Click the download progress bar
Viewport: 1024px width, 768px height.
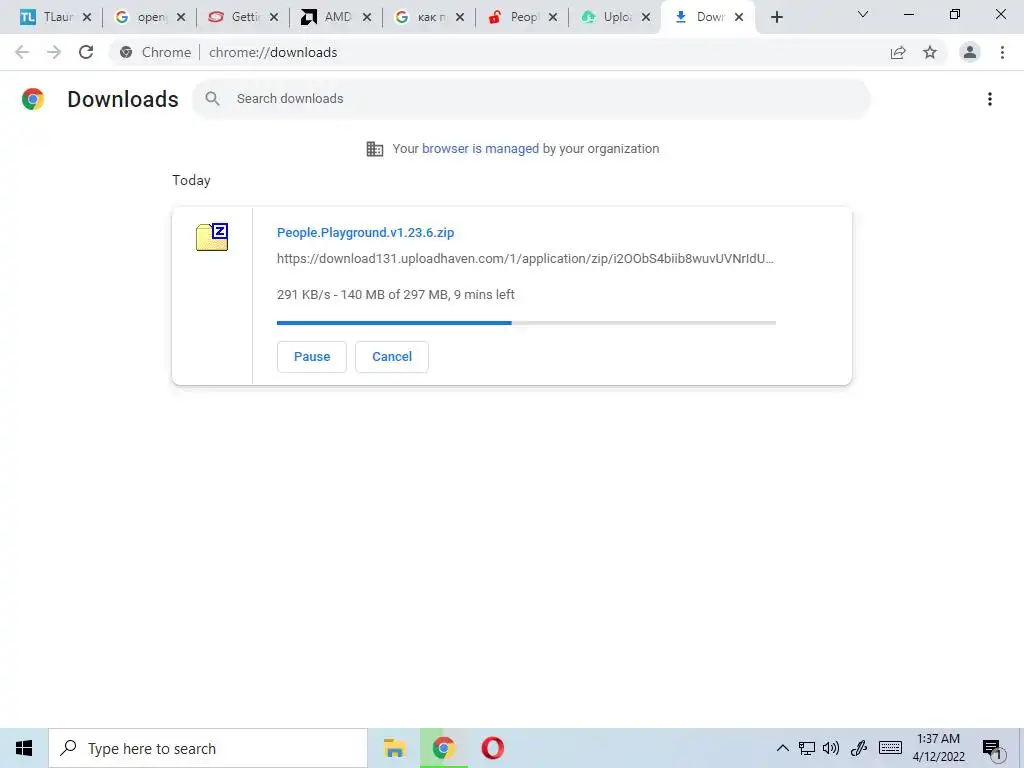[x=526, y=323]
